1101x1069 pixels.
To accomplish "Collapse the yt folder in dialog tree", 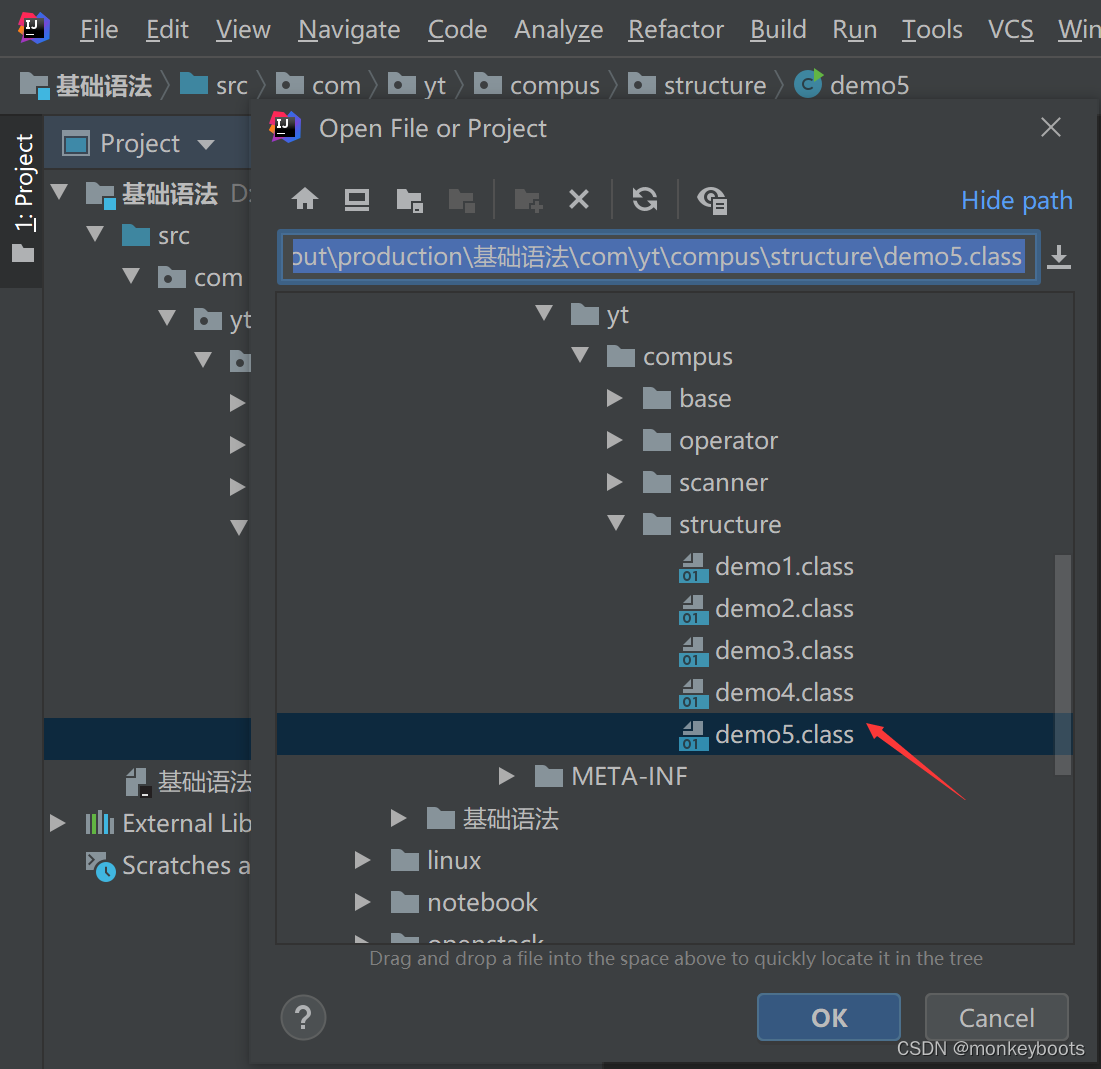I will click(543, 313).
